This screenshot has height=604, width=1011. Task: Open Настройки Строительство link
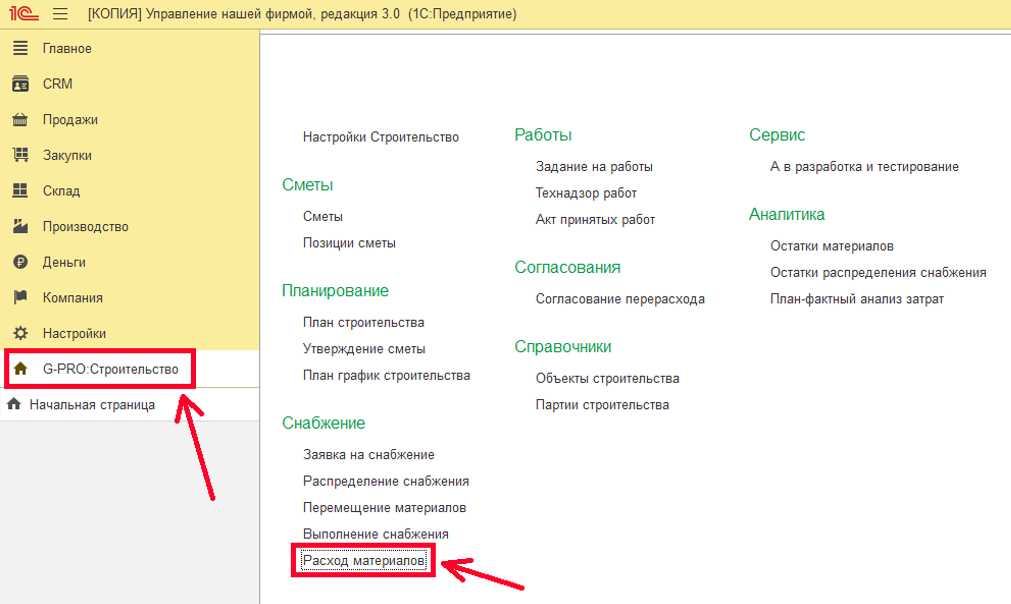pyautogui.click(x=381, y=137)
